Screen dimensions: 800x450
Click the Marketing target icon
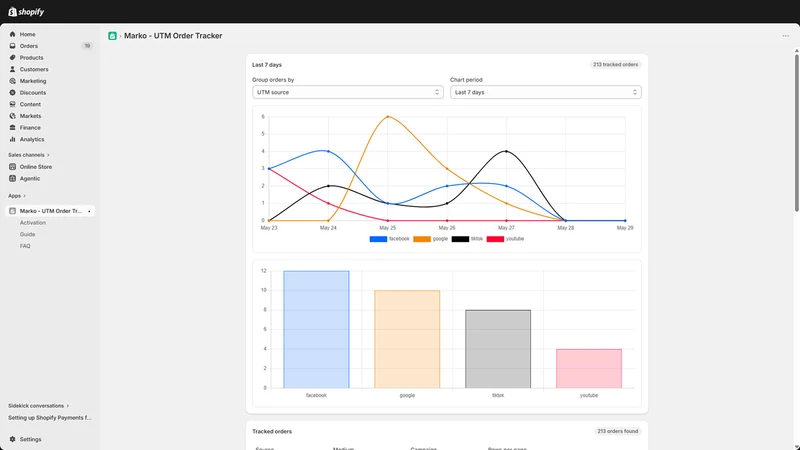[13, 81]
